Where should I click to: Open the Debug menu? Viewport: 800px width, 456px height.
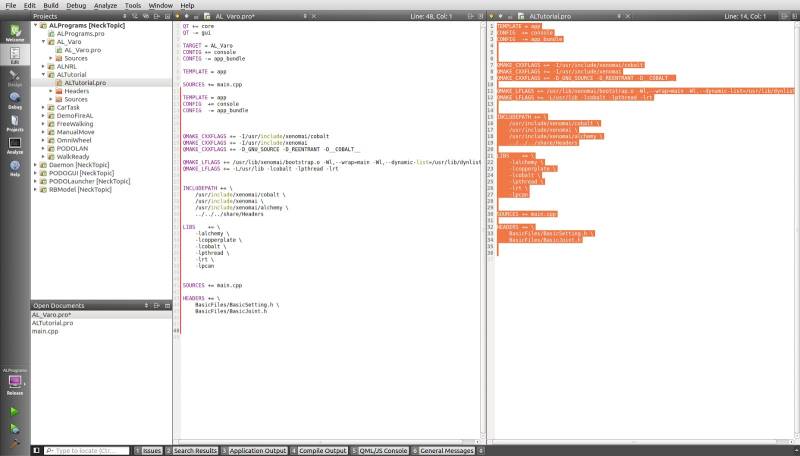point(77,5)
